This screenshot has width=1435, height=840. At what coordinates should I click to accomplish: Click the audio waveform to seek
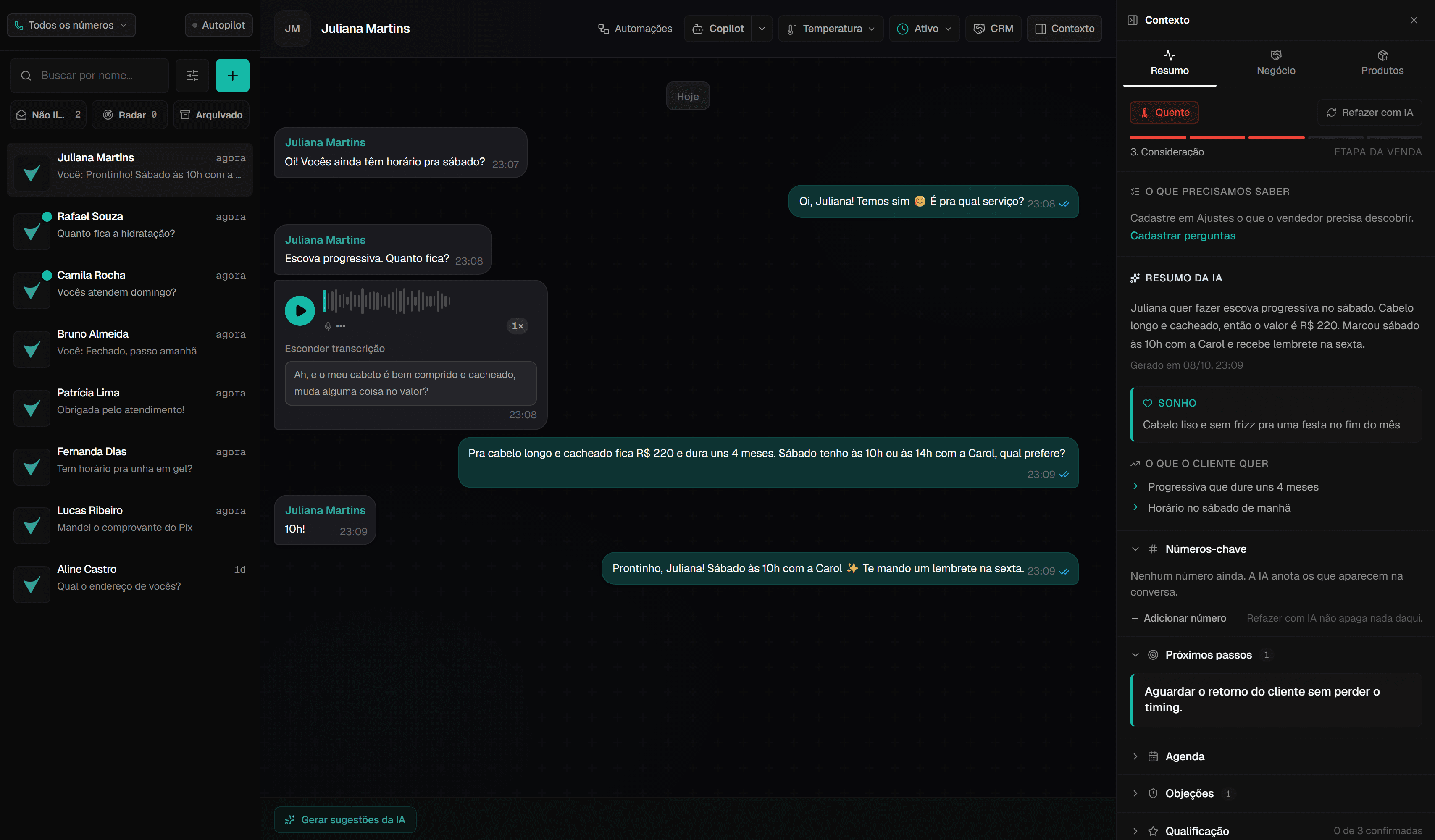tap(387, 301)
